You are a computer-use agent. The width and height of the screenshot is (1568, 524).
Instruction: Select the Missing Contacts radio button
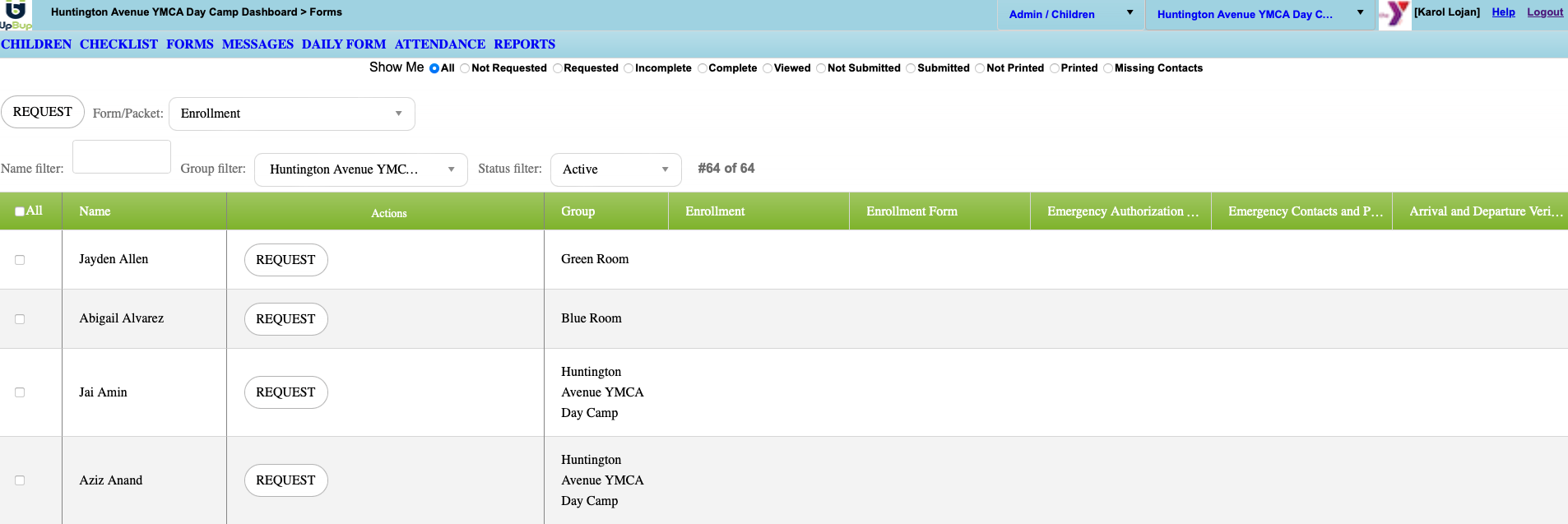tap(1108, 68)
